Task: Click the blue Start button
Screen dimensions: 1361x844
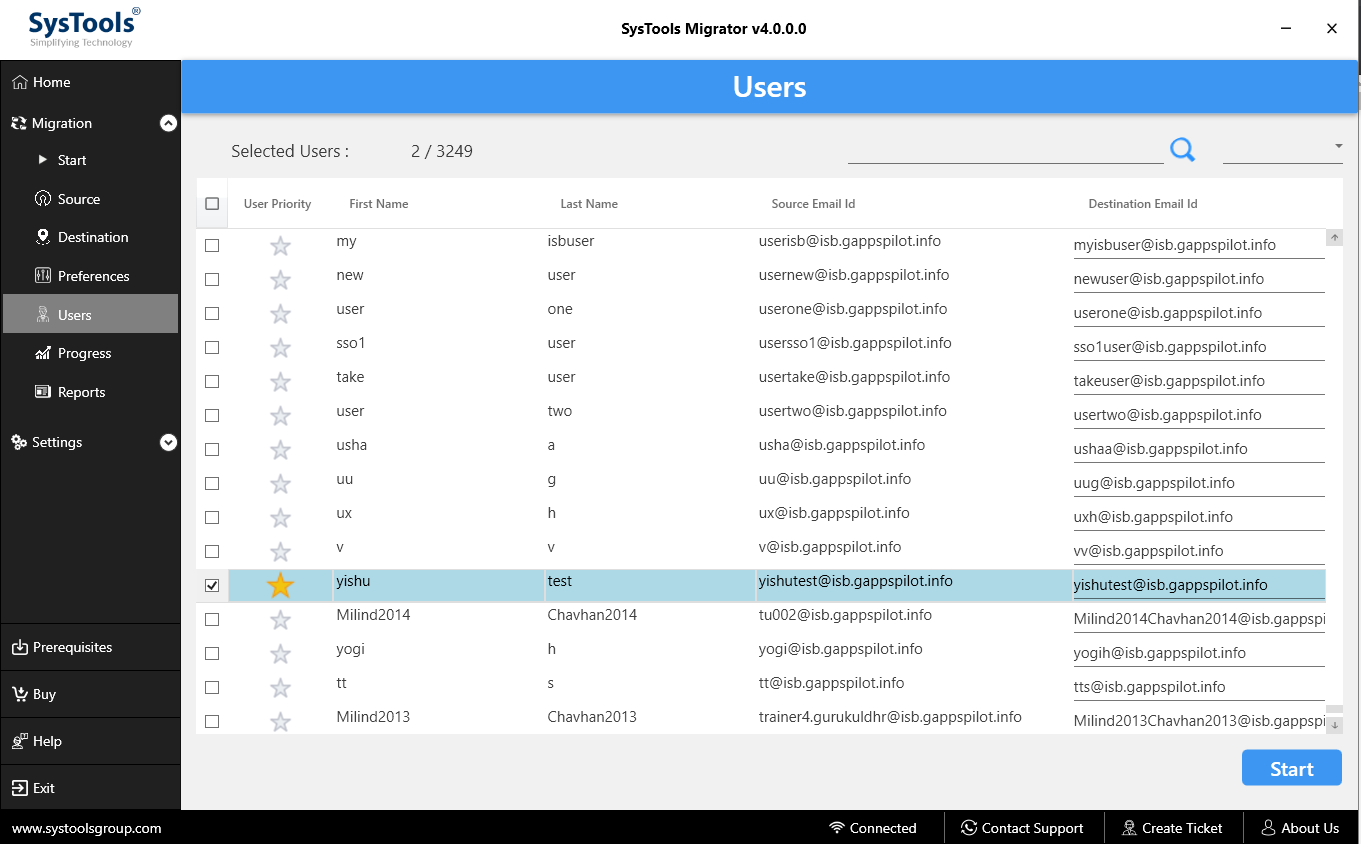Action: click(x=1291, y=769)
